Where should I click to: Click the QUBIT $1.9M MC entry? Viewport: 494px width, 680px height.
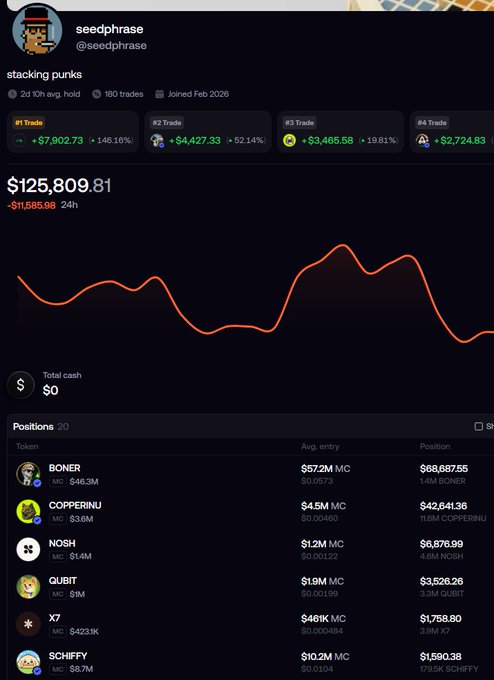point(322,581)
